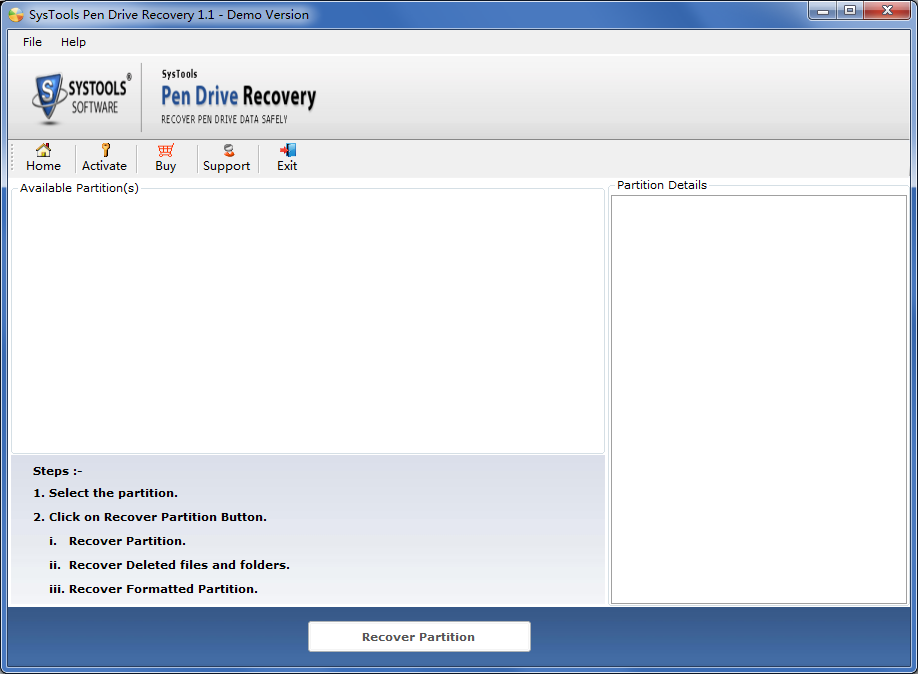918x674 pixels.
Task: Click 'ii. Recover Deleted files and folders.'
Action: pos(169,565)
